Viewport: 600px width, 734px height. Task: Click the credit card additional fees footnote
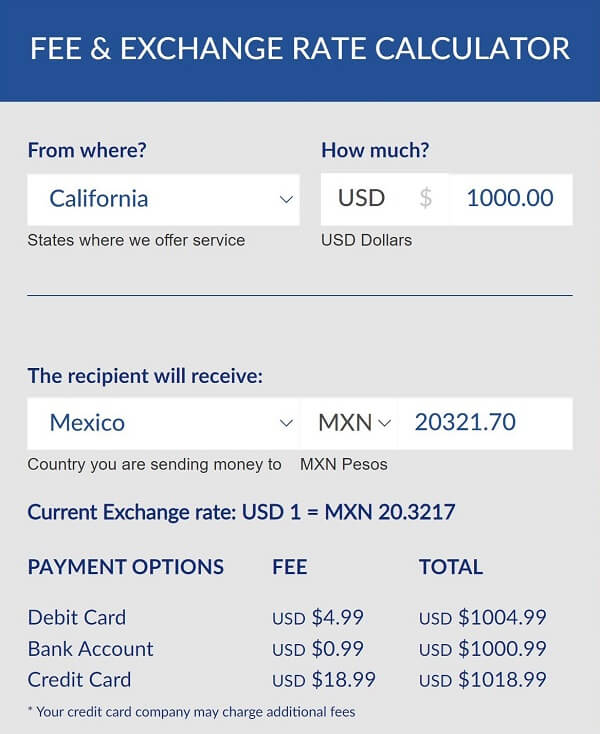pos(192,712)
